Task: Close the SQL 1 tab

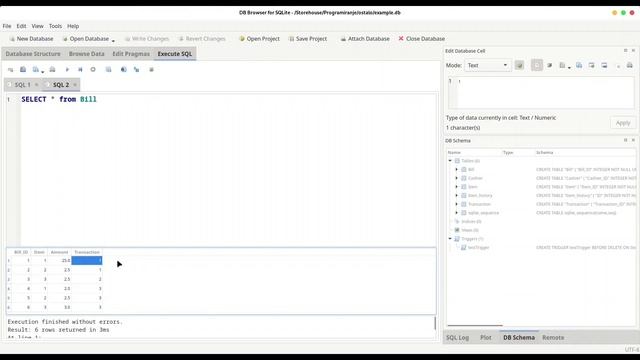Action: click(36, 85)
